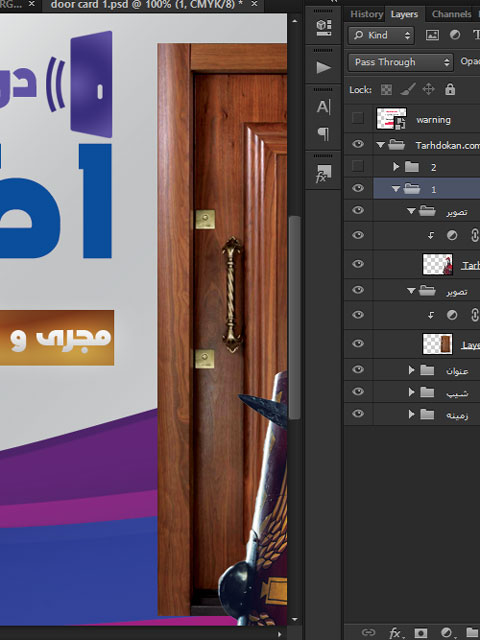Screen dimensions: 480x640
Task: Click Lock position move icon
Action: tap(429, 89)
